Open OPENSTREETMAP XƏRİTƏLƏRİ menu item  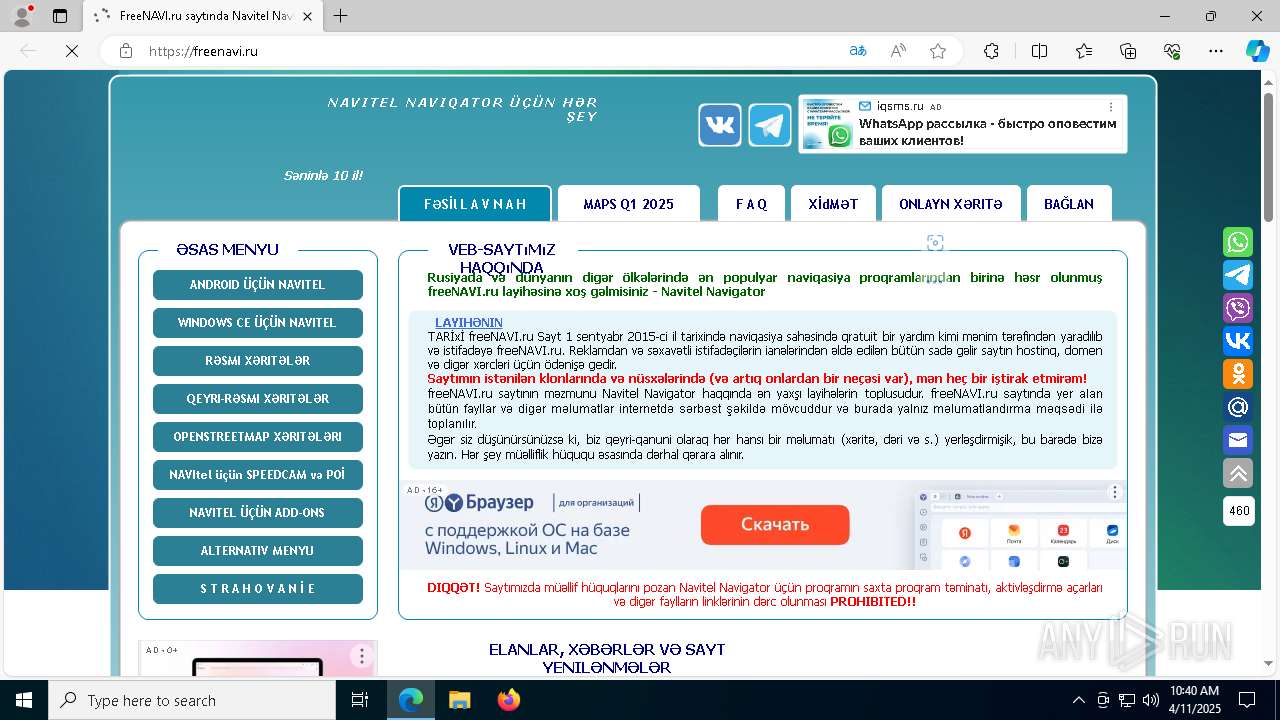(x=258, y=437)
